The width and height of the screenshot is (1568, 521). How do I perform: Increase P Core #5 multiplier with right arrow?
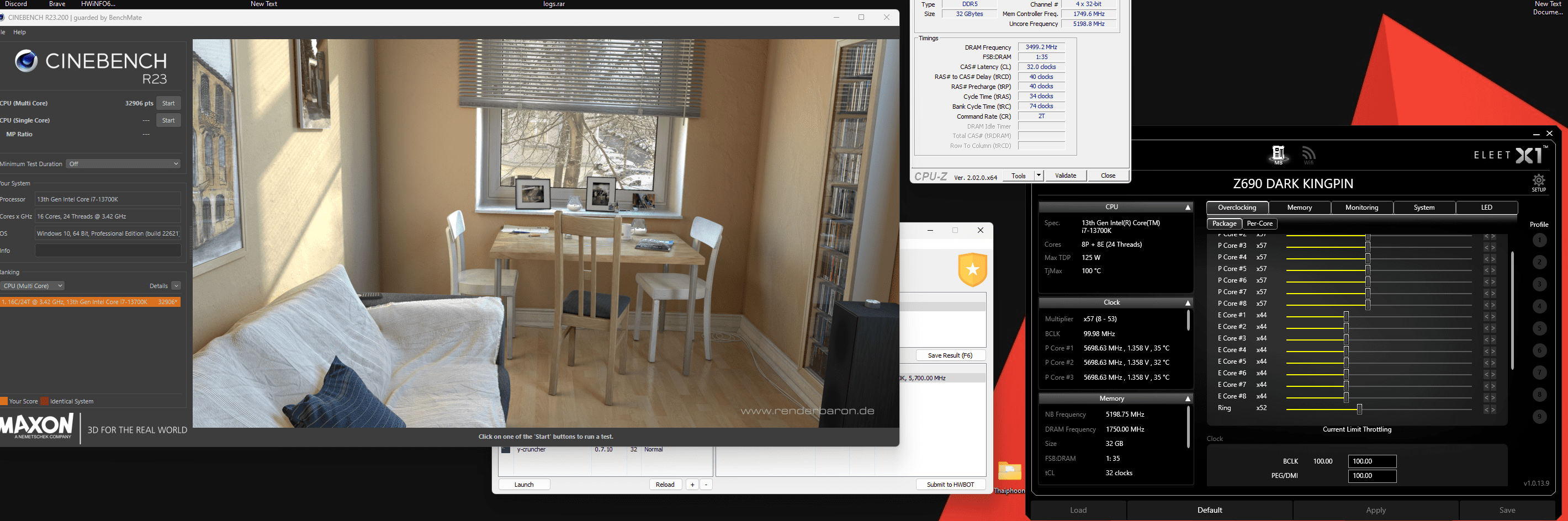click(x=1492, y=270)
